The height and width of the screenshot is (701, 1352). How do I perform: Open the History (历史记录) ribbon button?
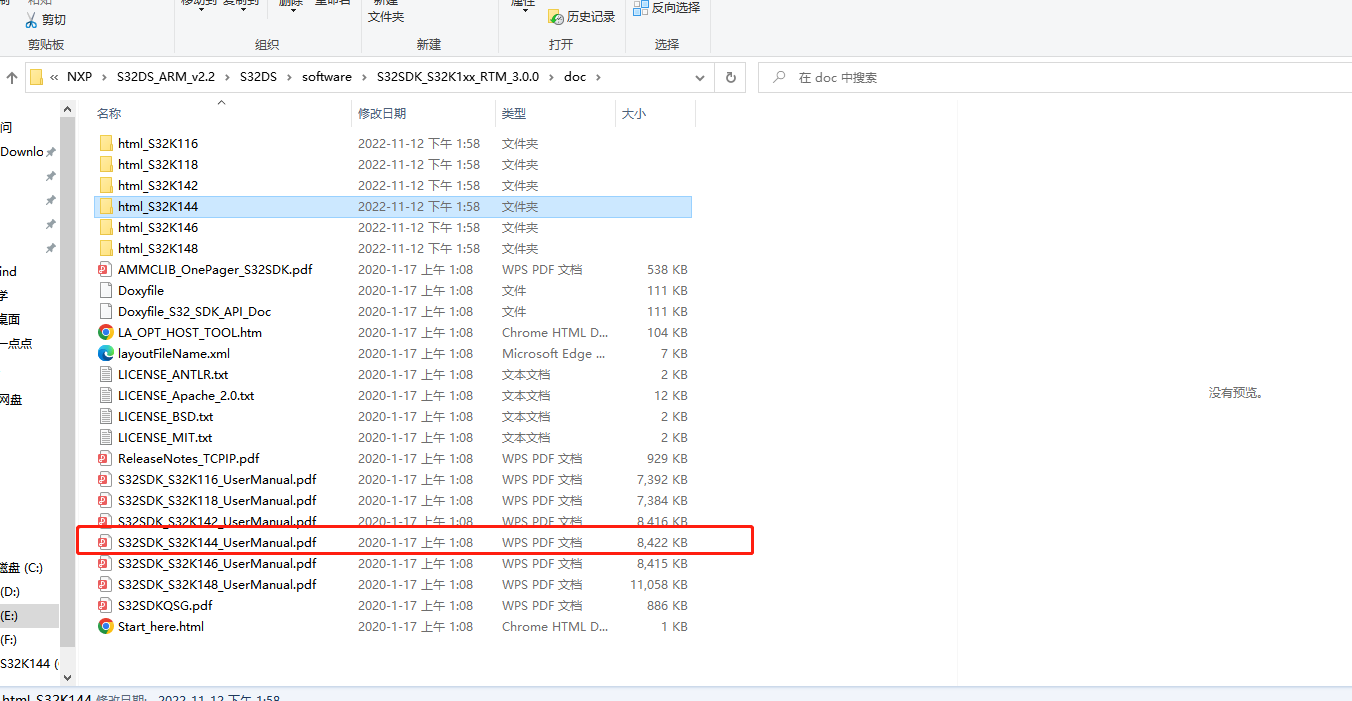(583, 17)
